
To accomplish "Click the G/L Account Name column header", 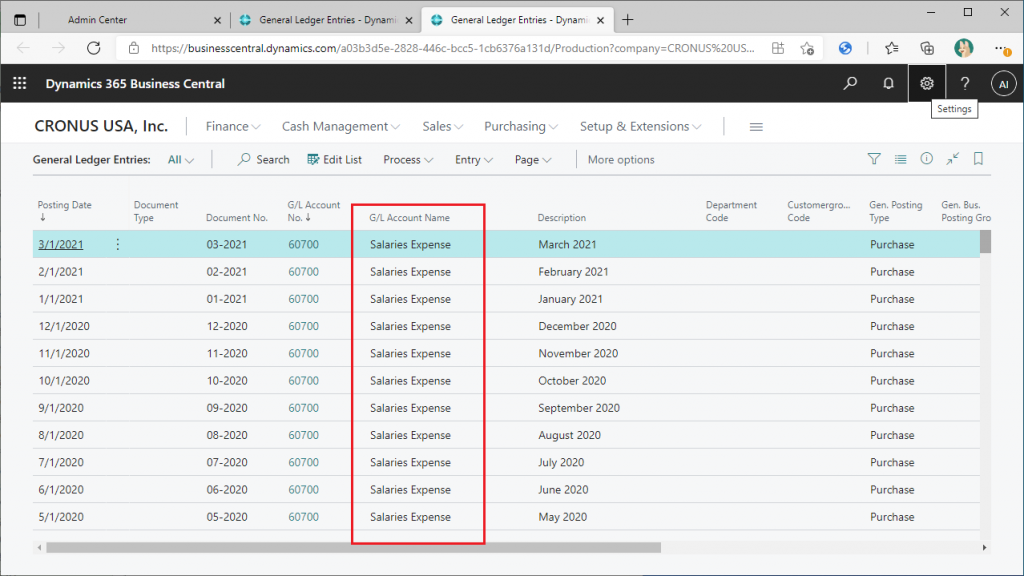I will pos(409,217).
